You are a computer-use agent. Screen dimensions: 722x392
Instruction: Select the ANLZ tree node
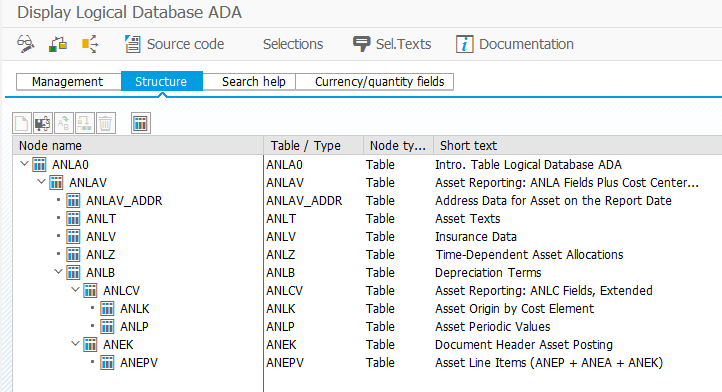tap(101, 255)
